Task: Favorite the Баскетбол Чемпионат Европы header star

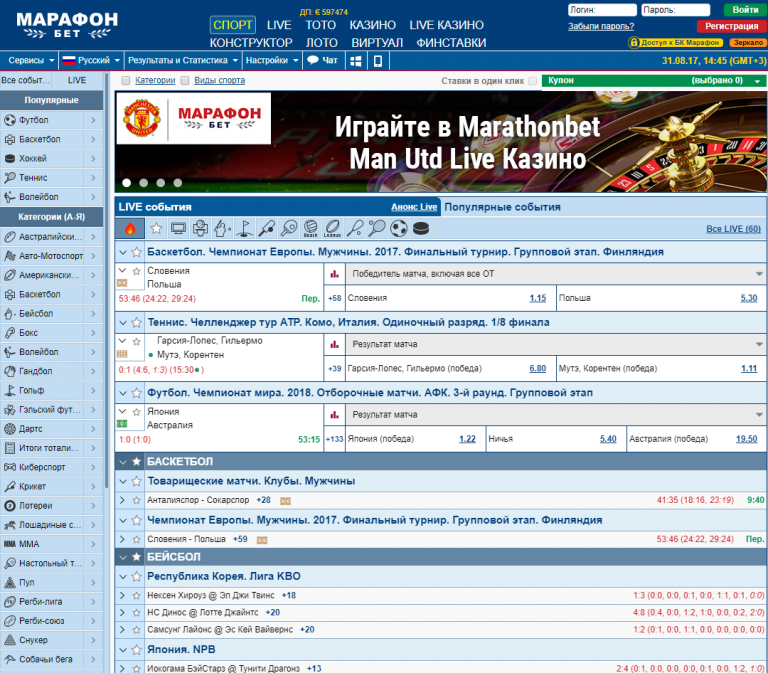Action: (137, 252)
